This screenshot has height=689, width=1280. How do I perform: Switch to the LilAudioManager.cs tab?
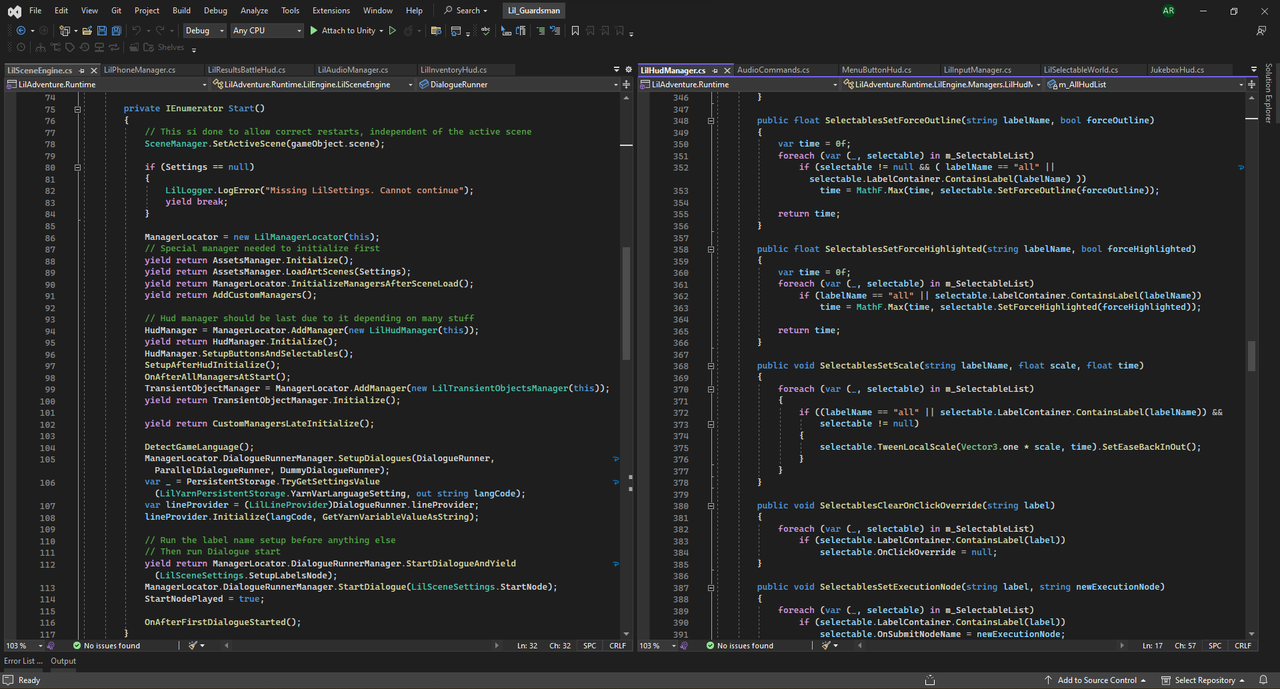[x=352, y=70]
